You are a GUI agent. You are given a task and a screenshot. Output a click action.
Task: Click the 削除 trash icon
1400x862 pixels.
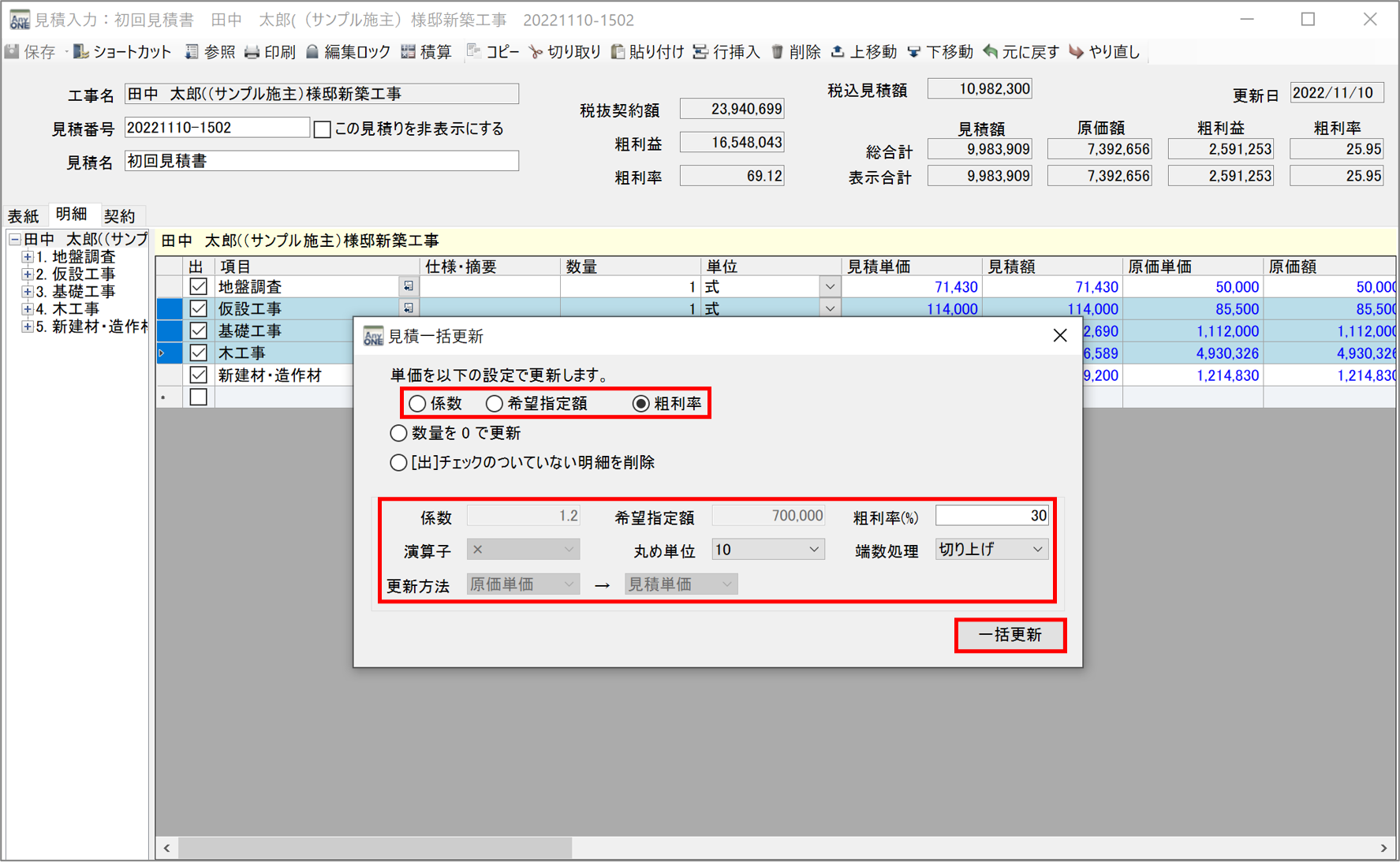coord(778,52)
